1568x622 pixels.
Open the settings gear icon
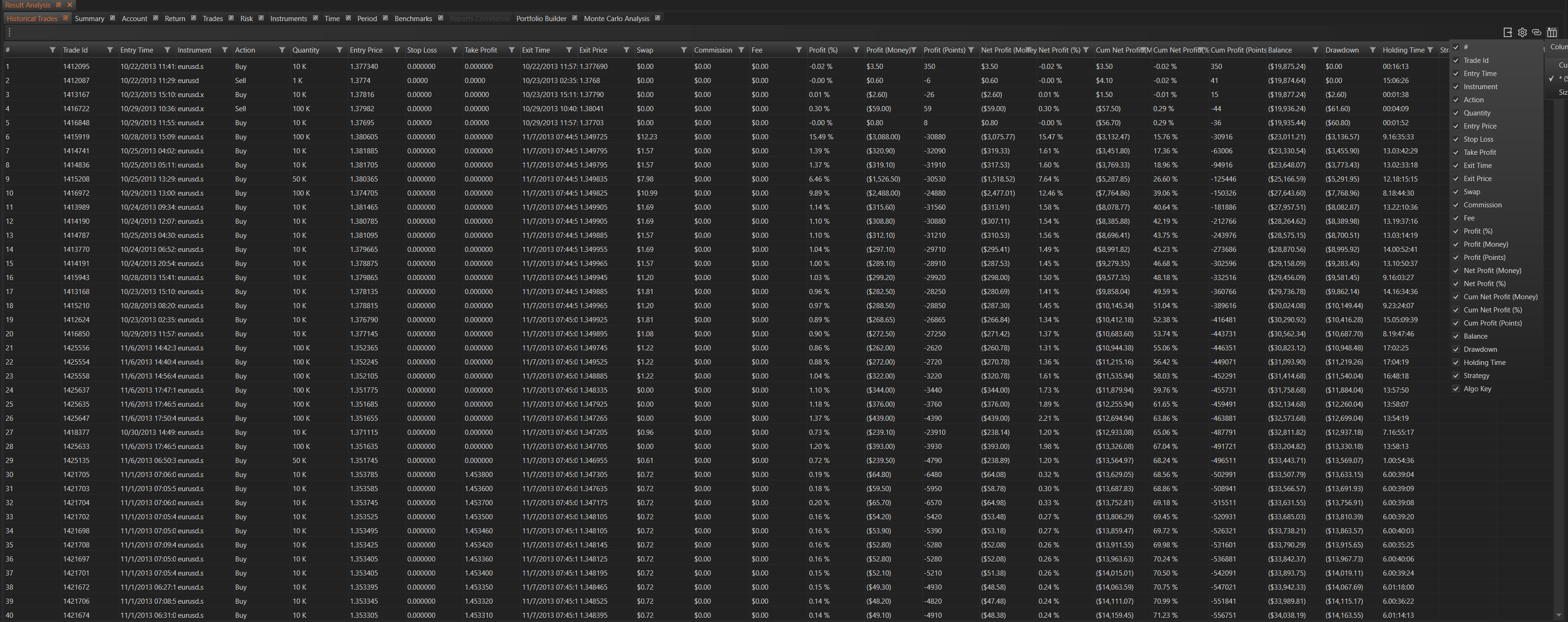coord(1522,32)
